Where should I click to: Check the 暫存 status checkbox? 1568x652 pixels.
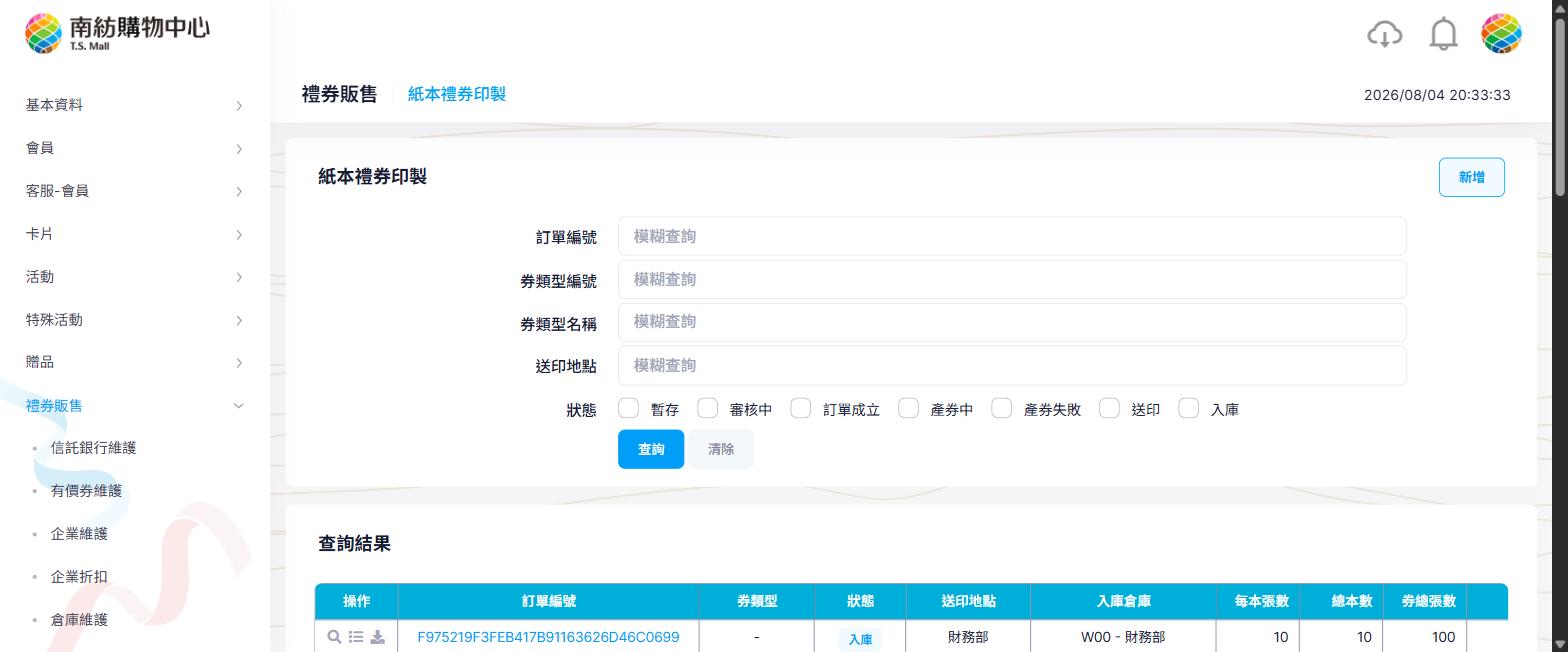628,408
